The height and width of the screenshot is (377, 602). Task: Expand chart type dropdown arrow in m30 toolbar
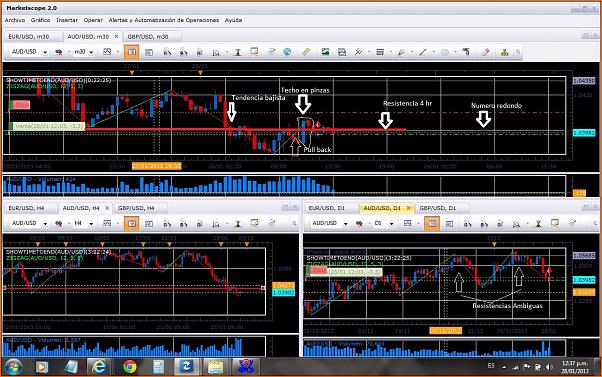point(117,52)
